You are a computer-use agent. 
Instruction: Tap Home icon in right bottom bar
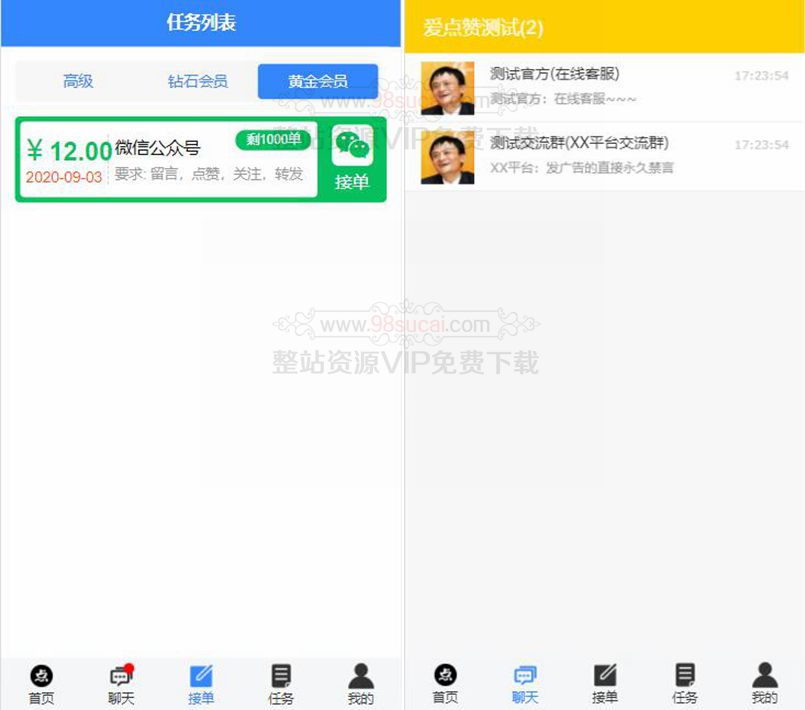pos(445,676)
